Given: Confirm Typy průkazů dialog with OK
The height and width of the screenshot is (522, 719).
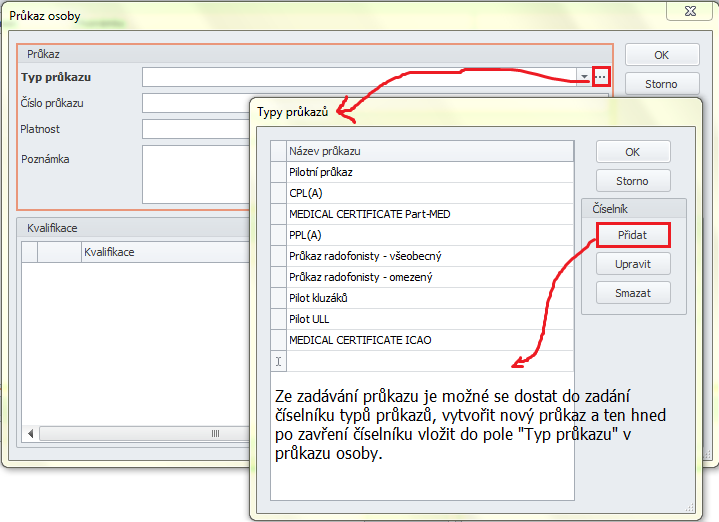Looking at the screenshot, I should 632,152.
